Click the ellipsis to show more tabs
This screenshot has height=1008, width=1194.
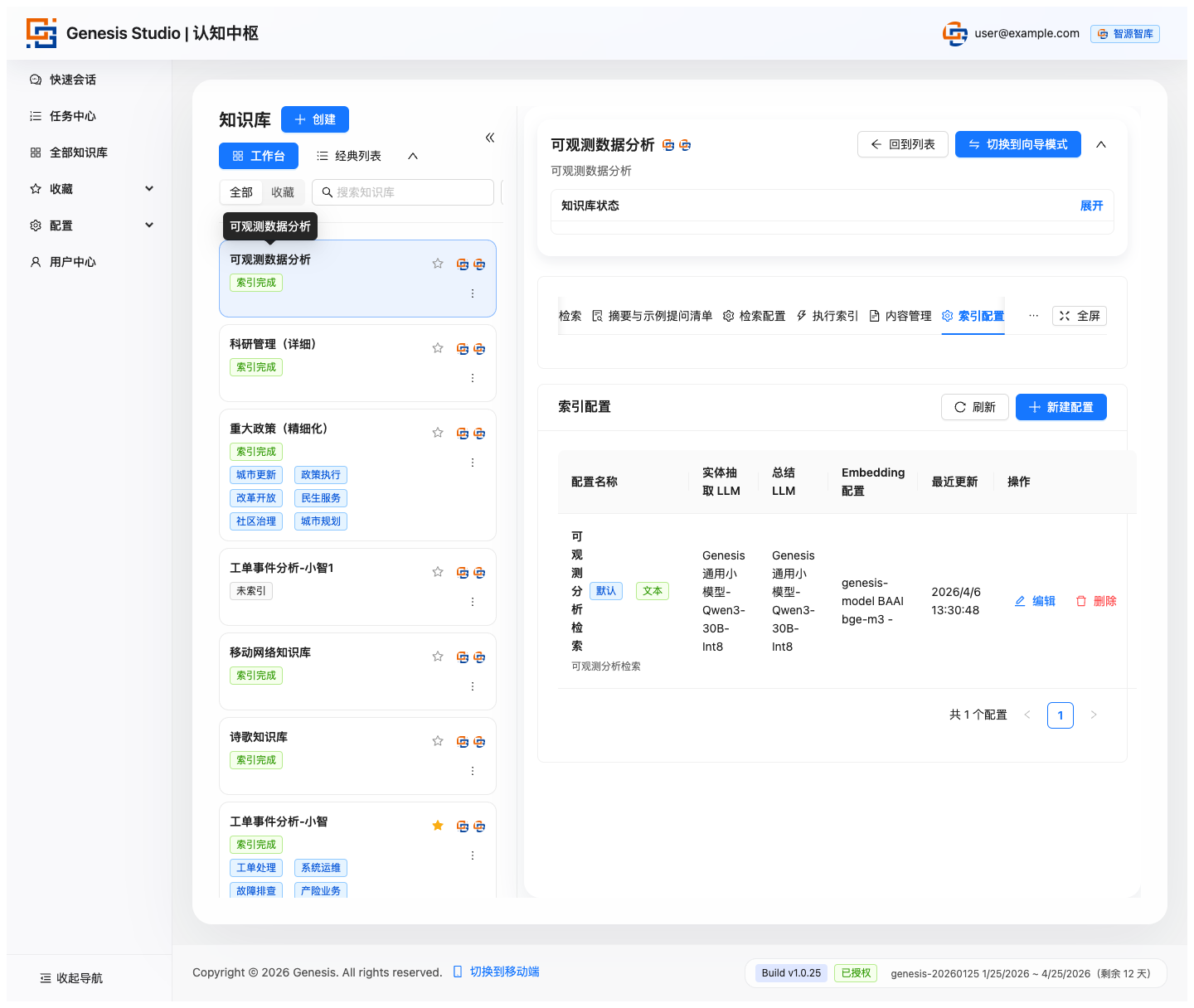tap(1033, 316)
